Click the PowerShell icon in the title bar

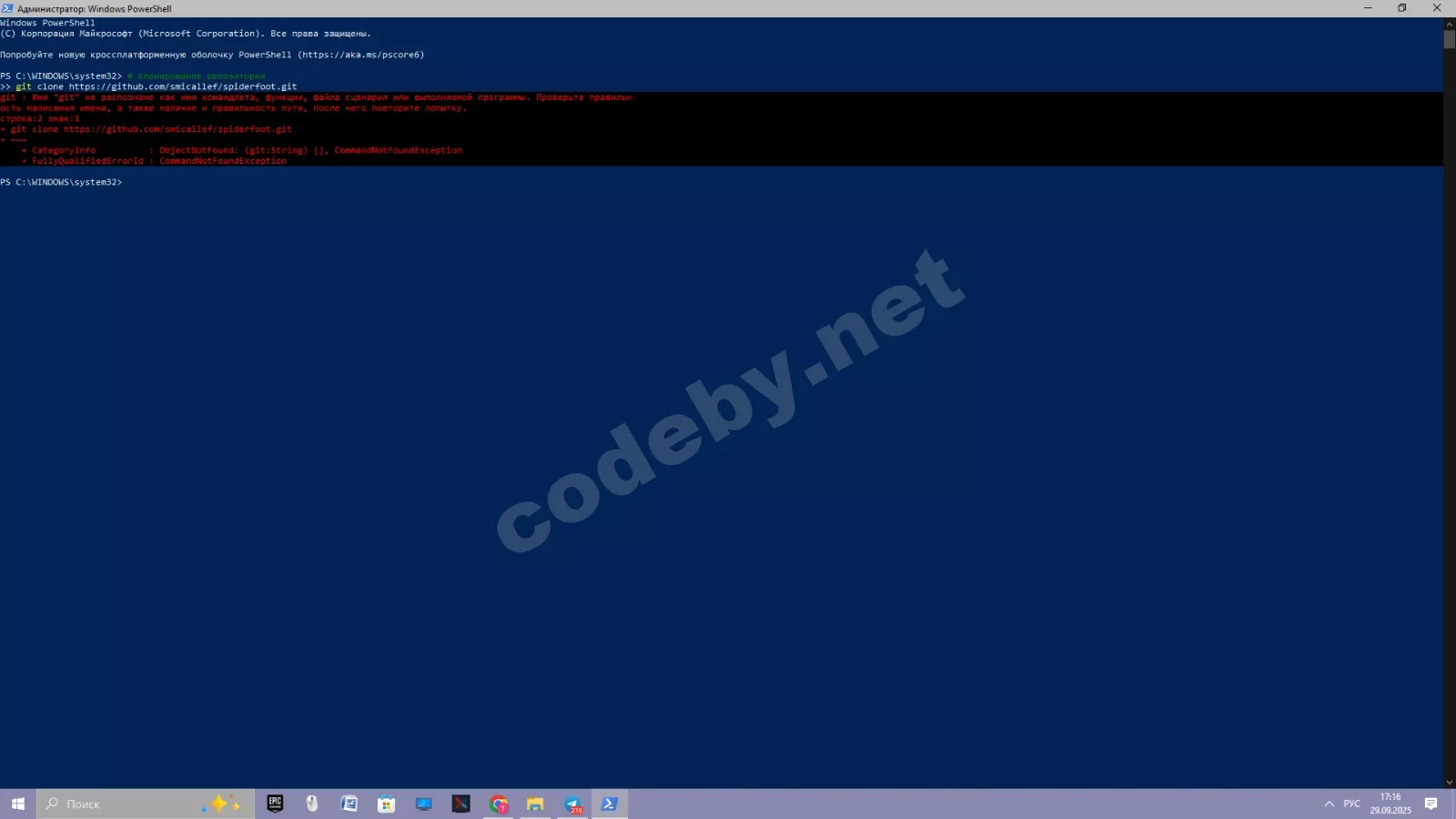click(x=7, y=8)
